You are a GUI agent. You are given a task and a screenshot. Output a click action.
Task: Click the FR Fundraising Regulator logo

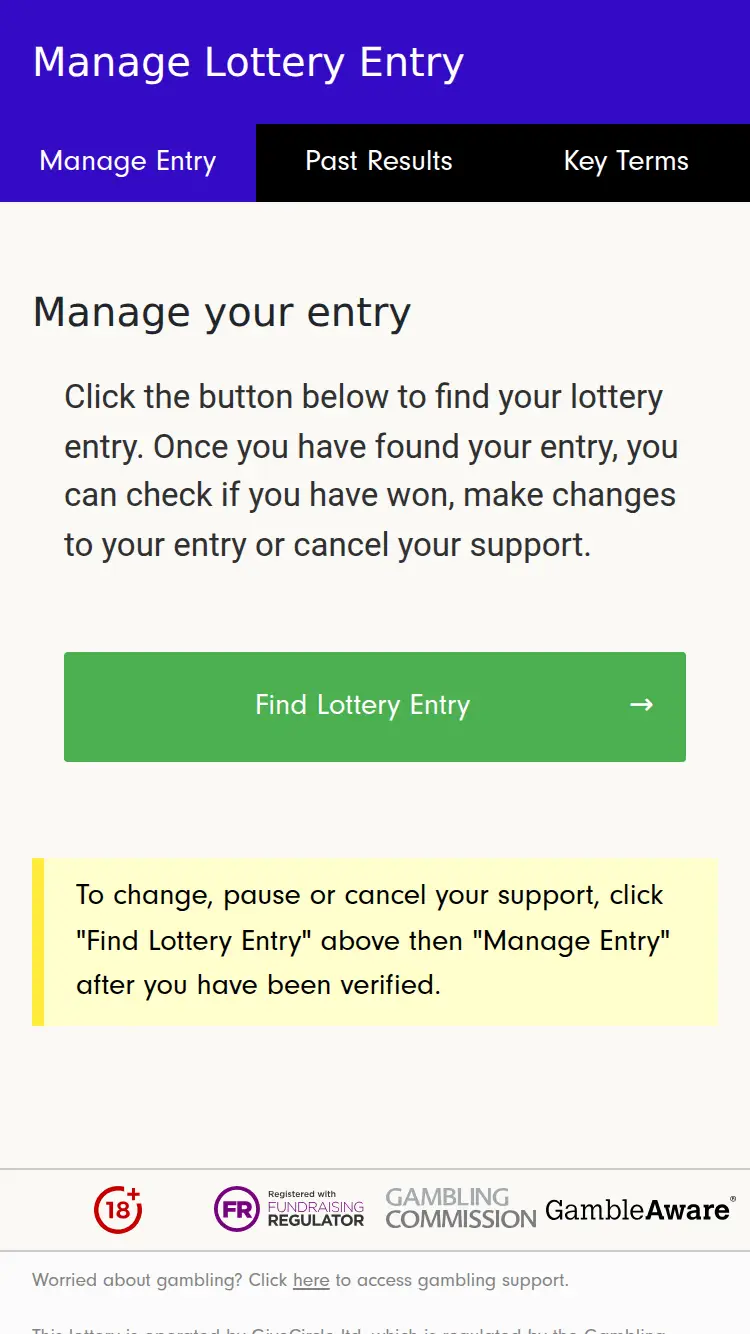289,1209
